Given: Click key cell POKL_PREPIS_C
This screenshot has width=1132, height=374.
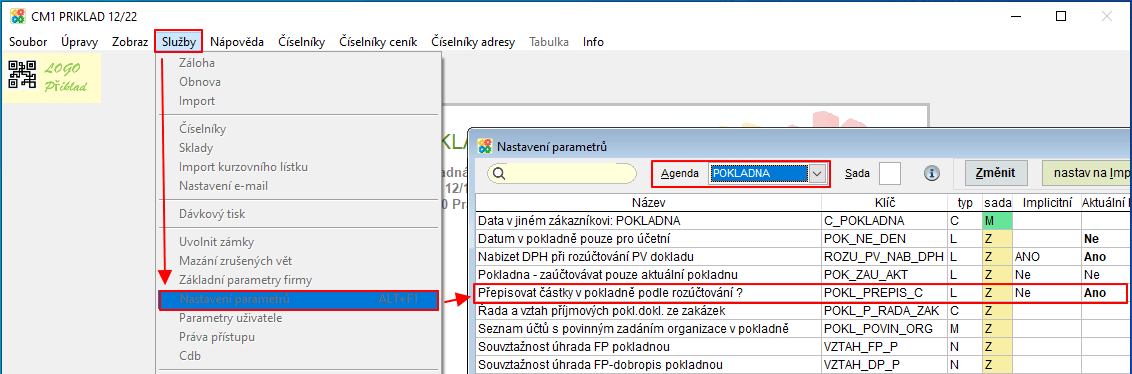Looking at the screenshot, I should (884, 293).
